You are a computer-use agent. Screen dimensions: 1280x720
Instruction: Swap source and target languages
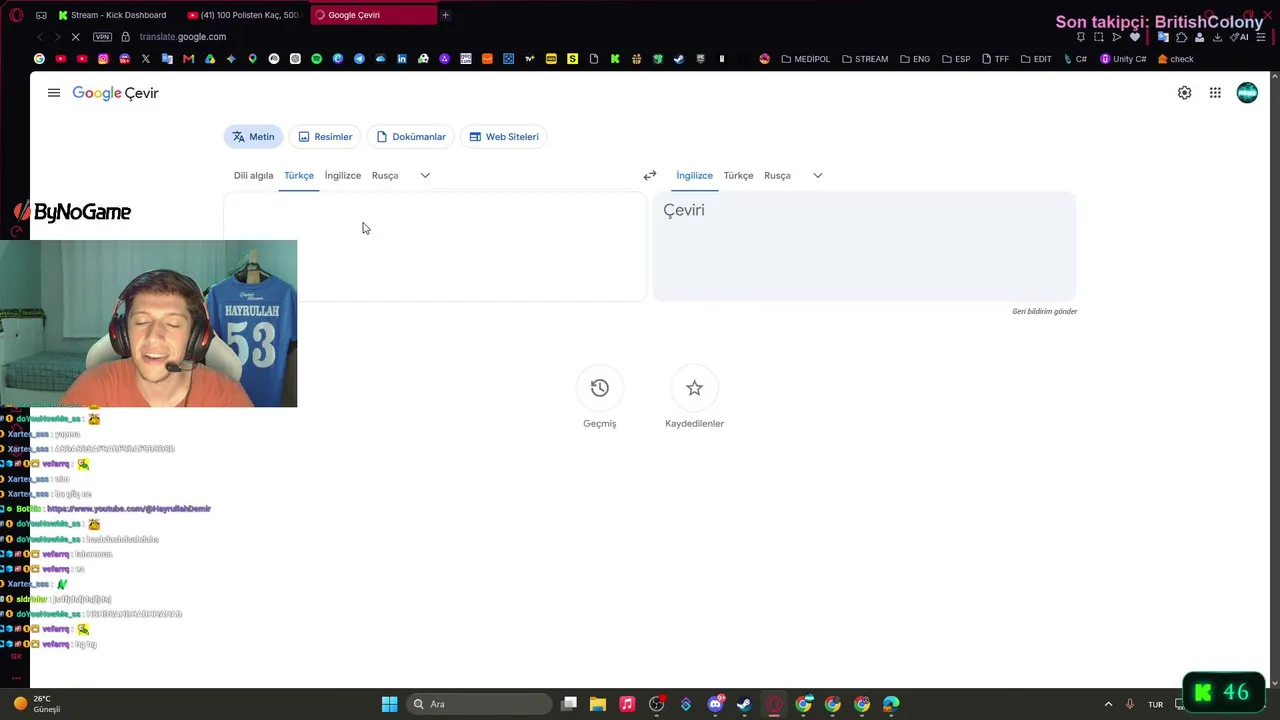(x=650, y=175)
